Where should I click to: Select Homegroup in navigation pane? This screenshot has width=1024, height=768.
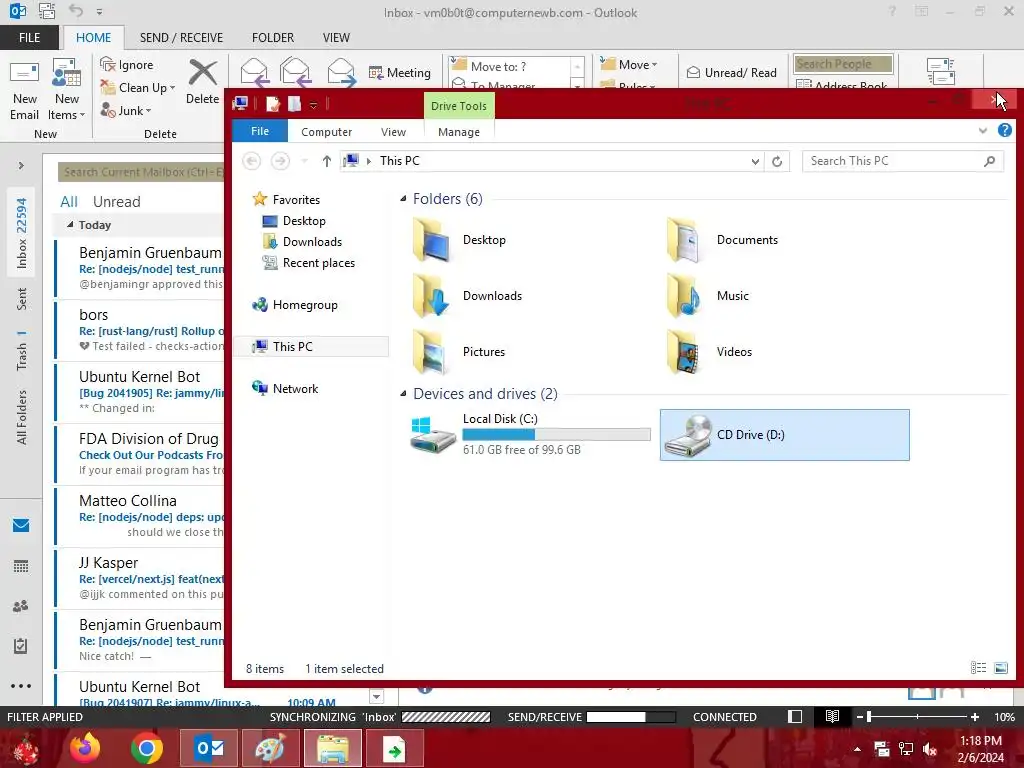click(295, 304)
